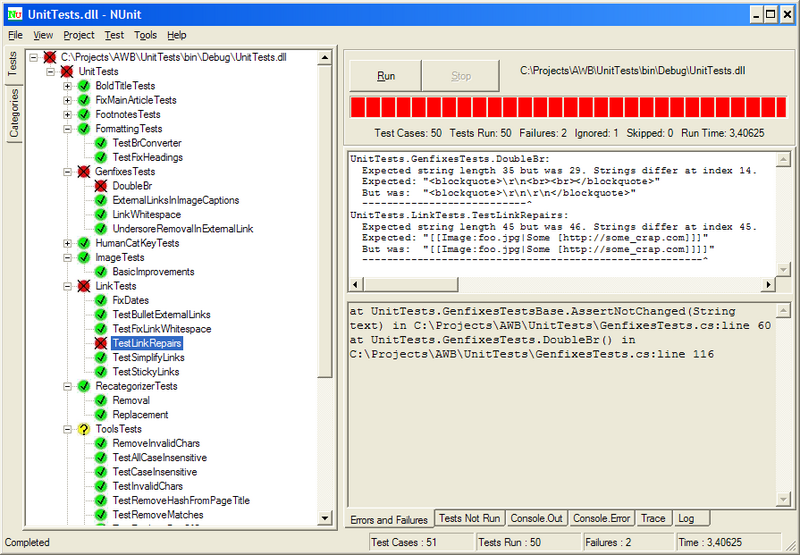
Task: Click the pass icon beside ExternalLinksInImageCaptions
Action: click(x=101, y=200)
